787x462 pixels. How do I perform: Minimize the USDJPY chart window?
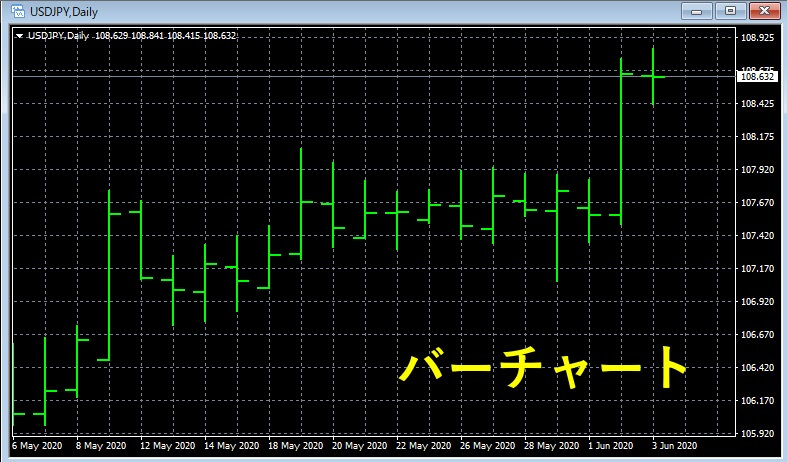point(697,10)
